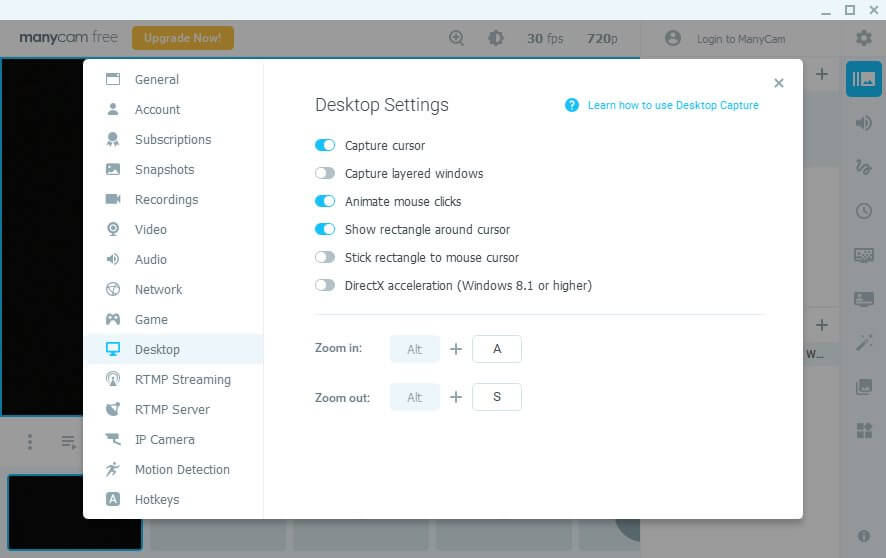
Task: Open the magic wand effects icon
Action: tap(864, 342)
